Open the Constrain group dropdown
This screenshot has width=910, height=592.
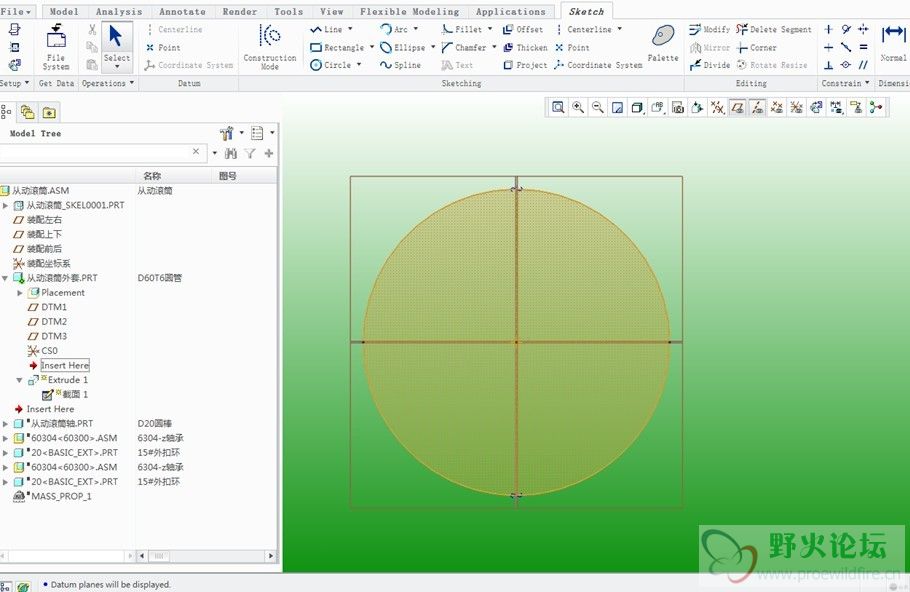[847, 84]
